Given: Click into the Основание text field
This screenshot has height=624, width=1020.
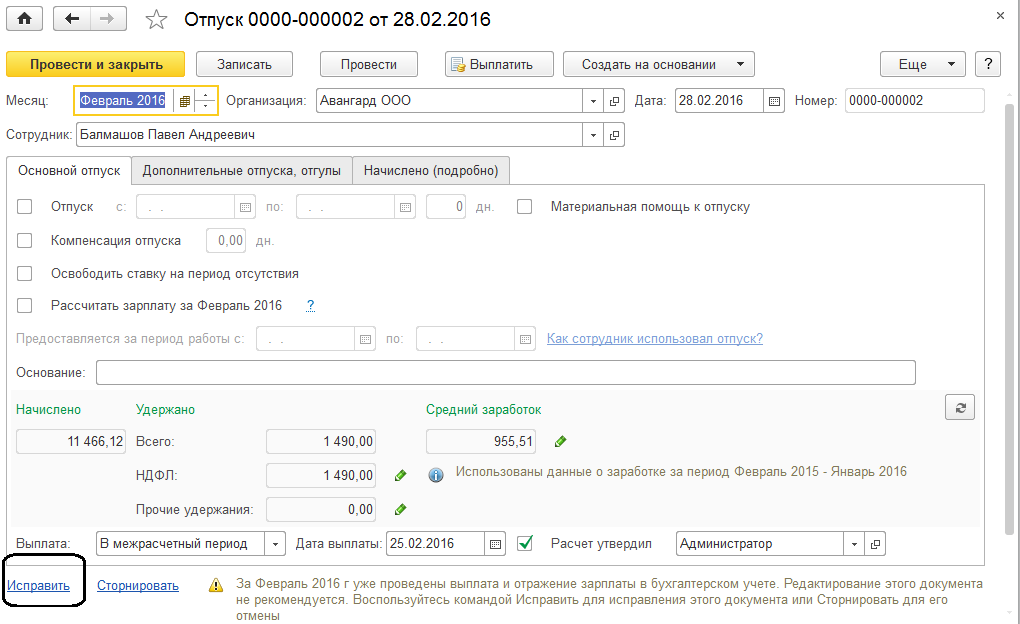Looking at the screenshot, I should (x=505, y=373).
